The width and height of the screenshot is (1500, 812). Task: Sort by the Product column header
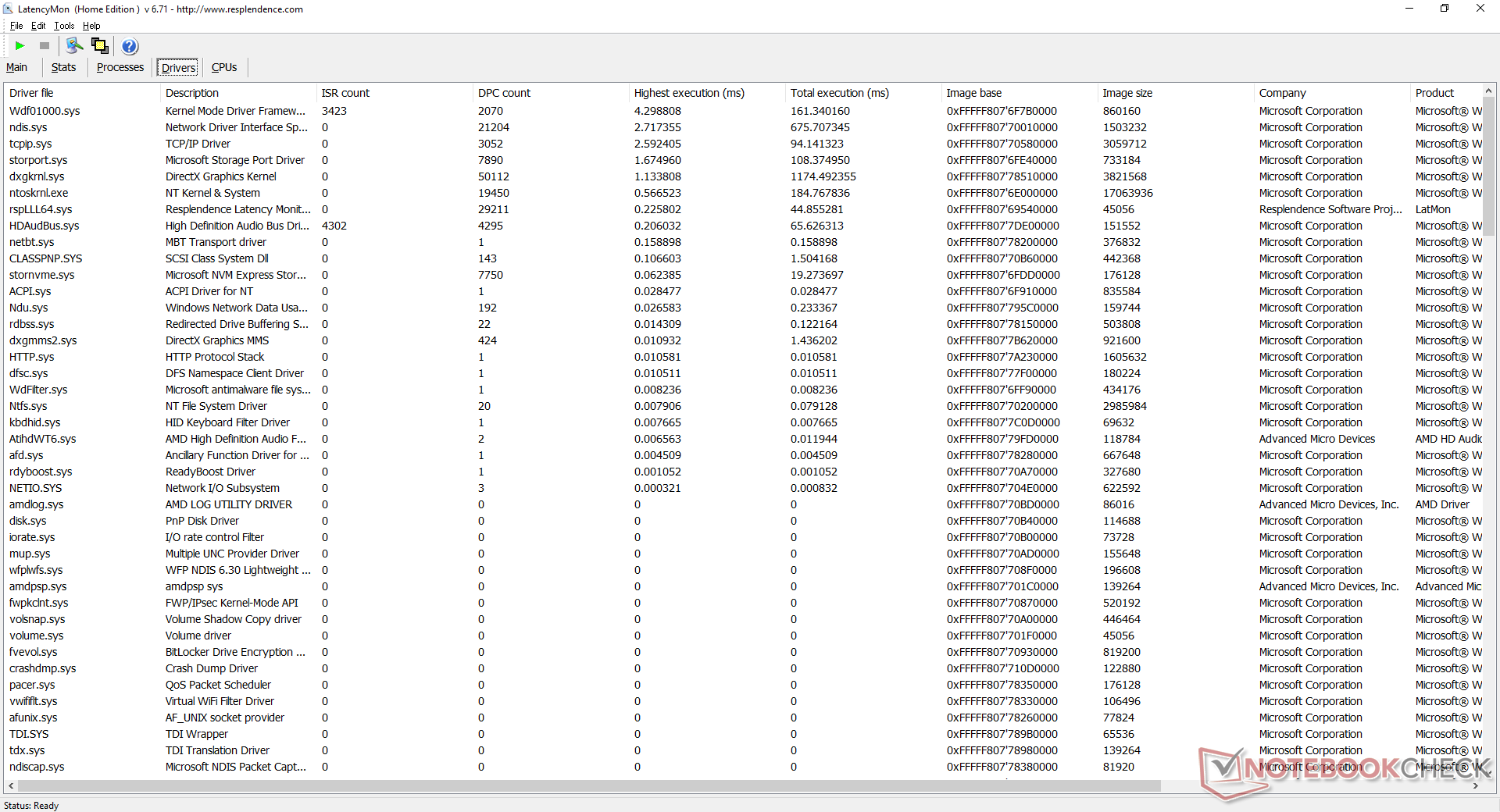pos(1446,93)
